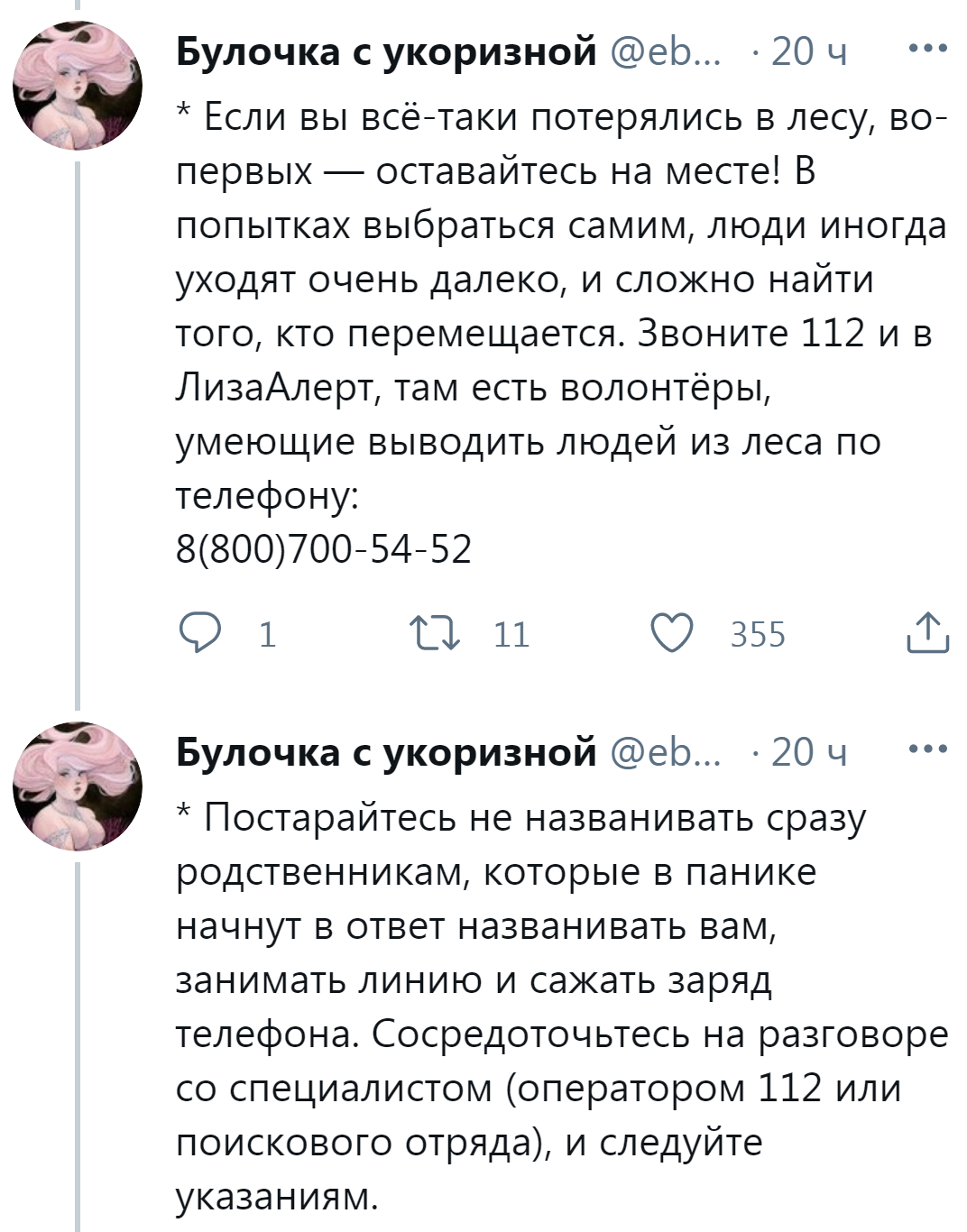Tap the phone number 8(800)700-54-52

click(324, 549)
